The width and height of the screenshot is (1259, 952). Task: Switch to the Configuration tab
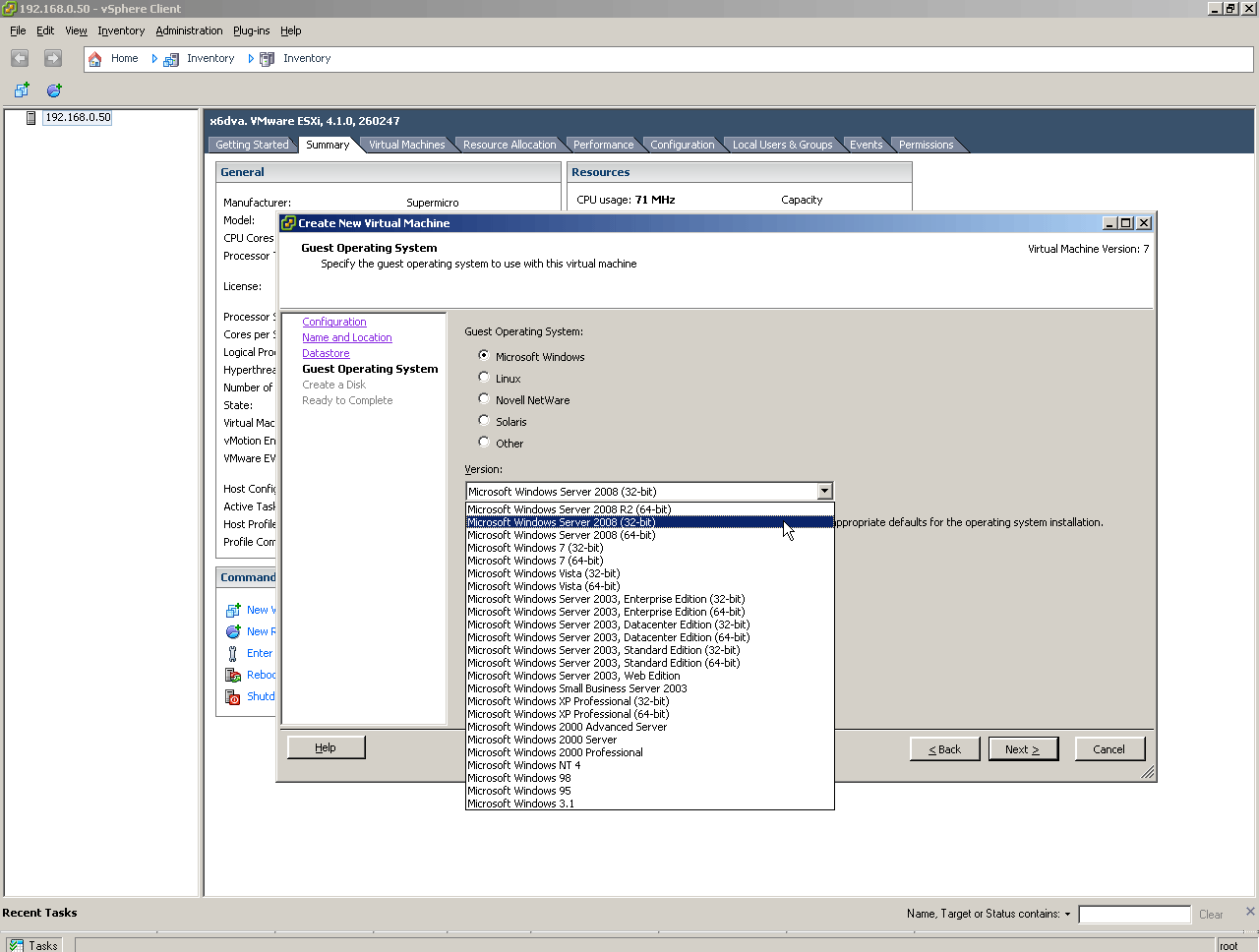point(682,145)
